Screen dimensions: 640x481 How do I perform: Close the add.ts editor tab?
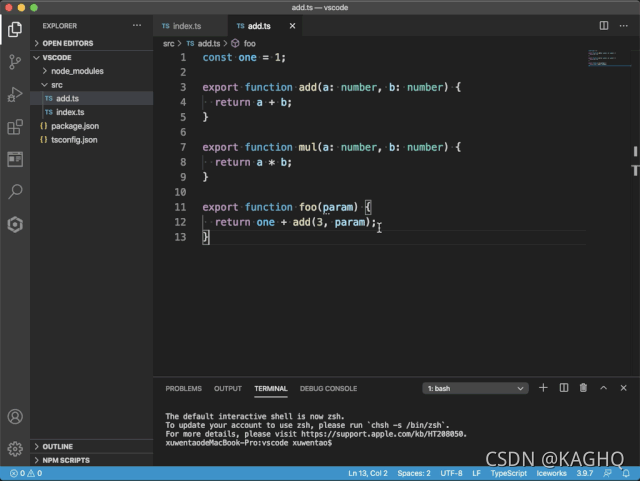[x=292, y=26]
